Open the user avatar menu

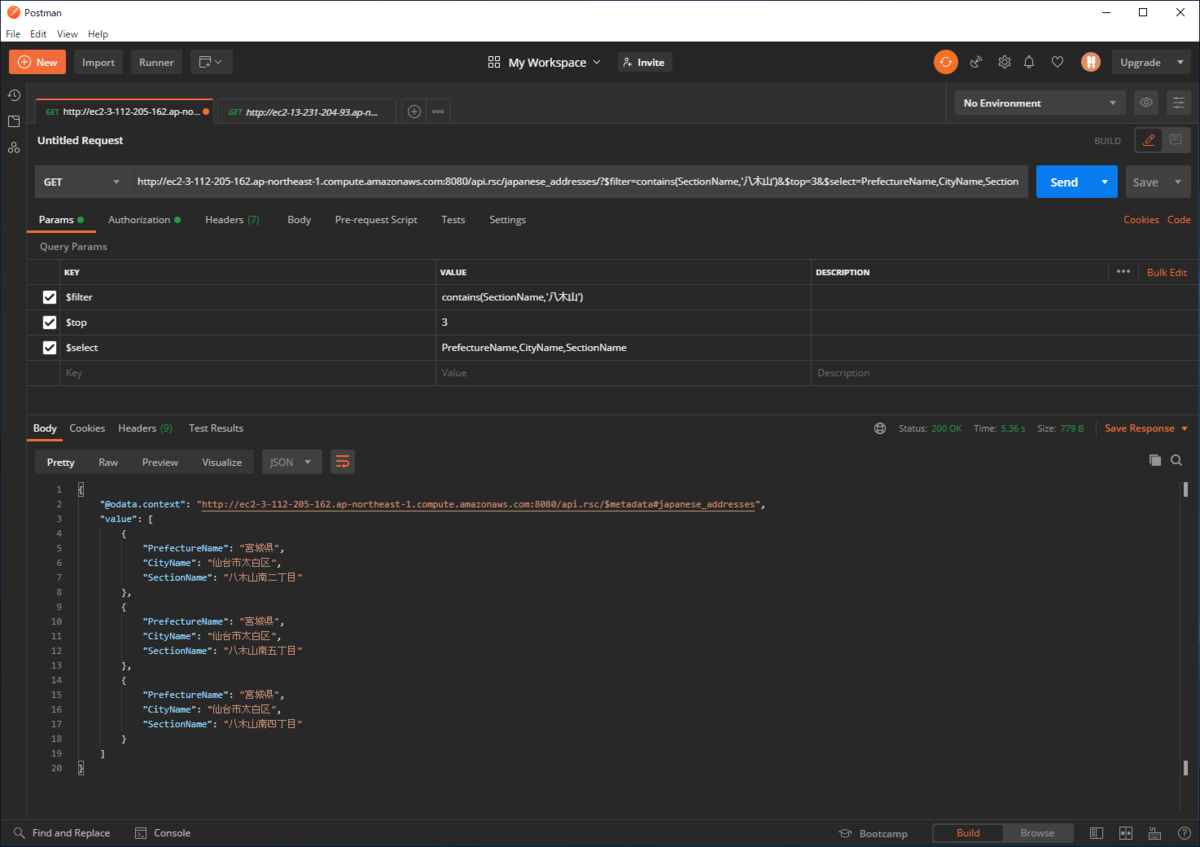(1090, 62)
